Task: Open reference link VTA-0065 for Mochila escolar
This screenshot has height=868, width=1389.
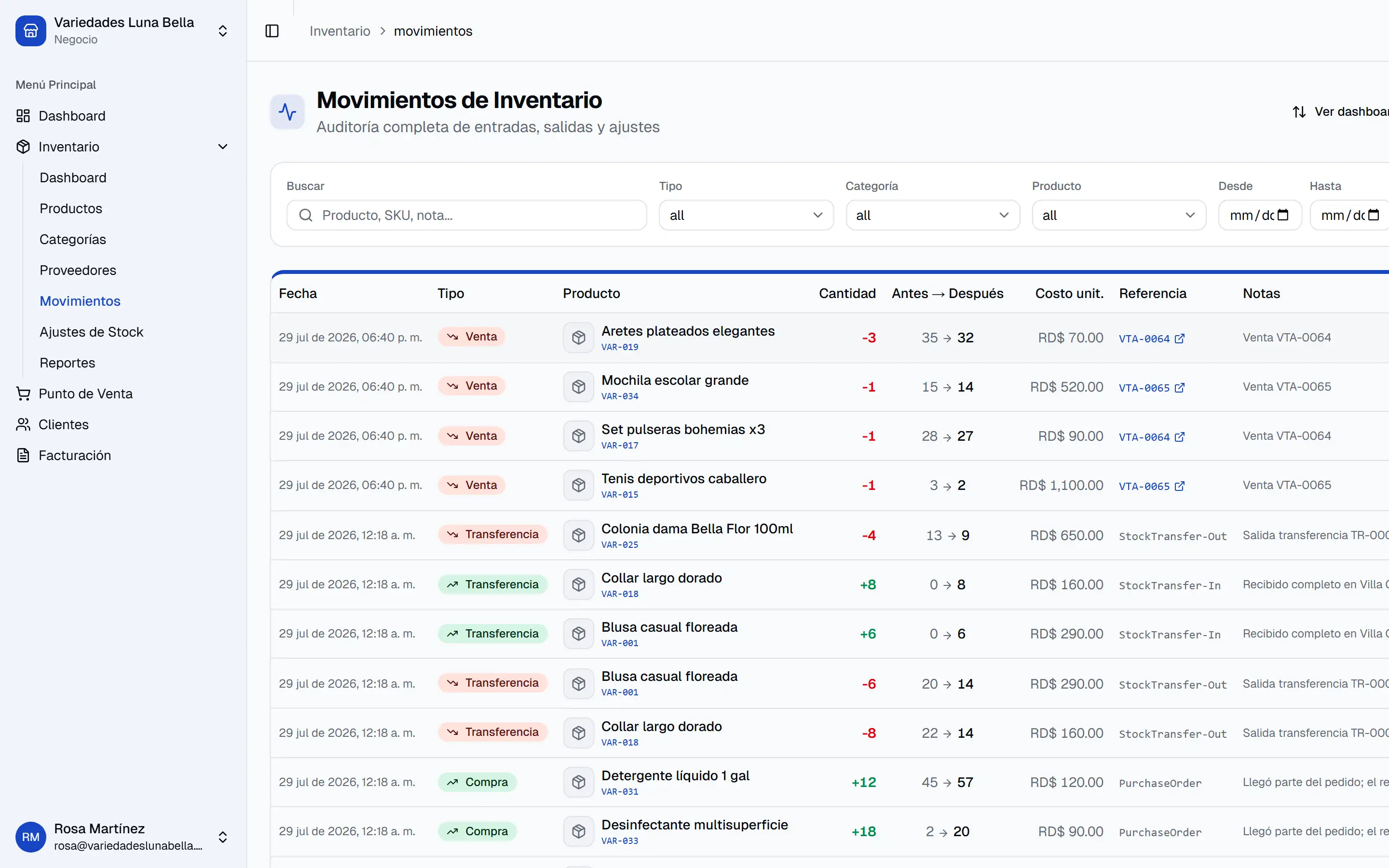Action: pyautogui.click(x=1151, y=388)
